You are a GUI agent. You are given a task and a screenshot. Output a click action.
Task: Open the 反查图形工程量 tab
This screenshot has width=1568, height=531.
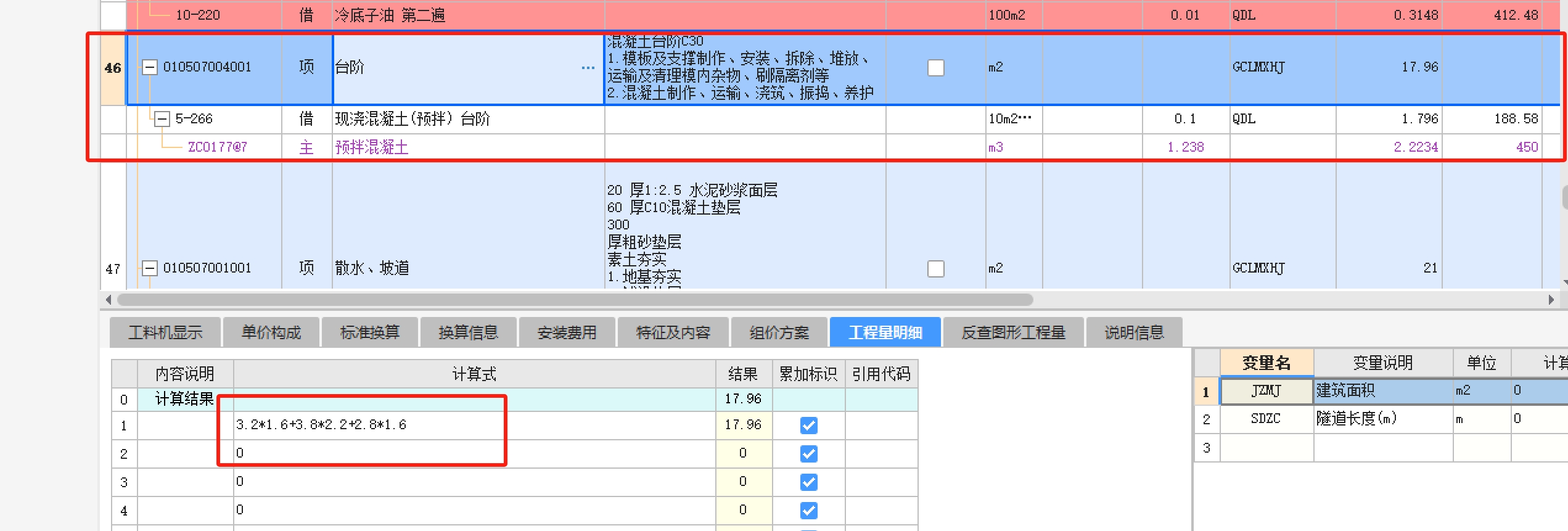[1014, 332]
